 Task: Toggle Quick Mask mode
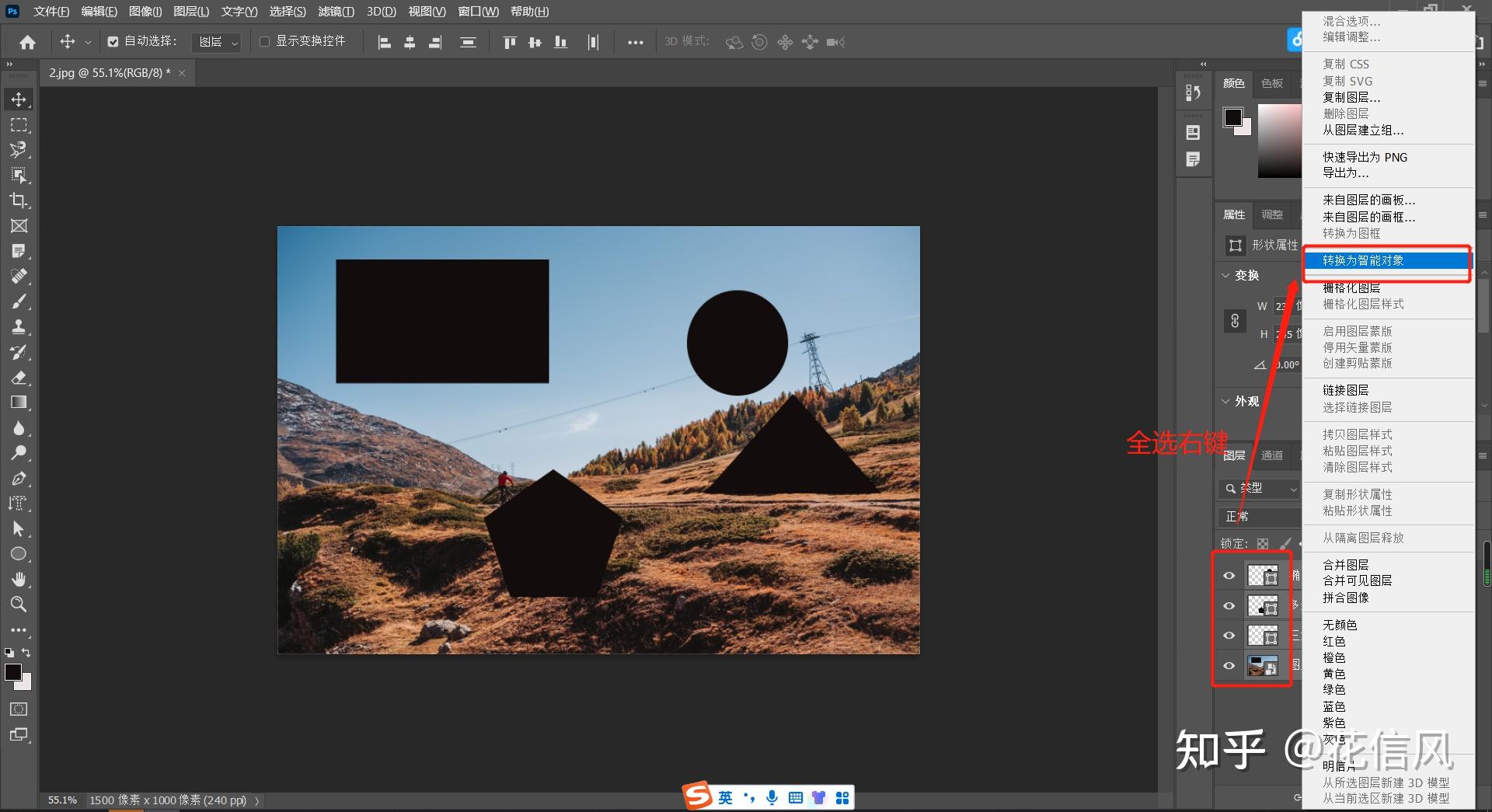coord(19,709)
